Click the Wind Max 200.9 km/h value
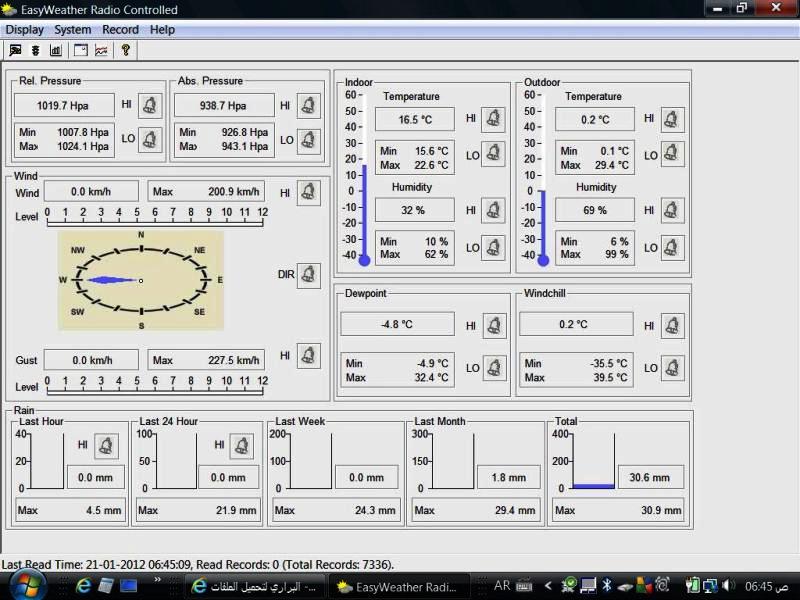The width and height of the screenshot is (800, 600). click(x=206, y=192)
